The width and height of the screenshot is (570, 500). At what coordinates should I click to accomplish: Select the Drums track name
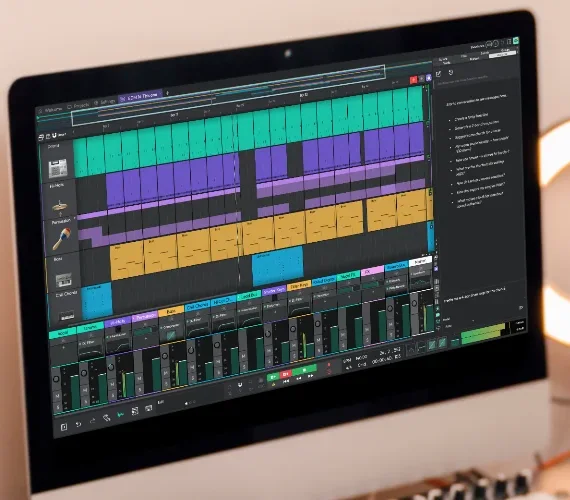tap(53, 146)
